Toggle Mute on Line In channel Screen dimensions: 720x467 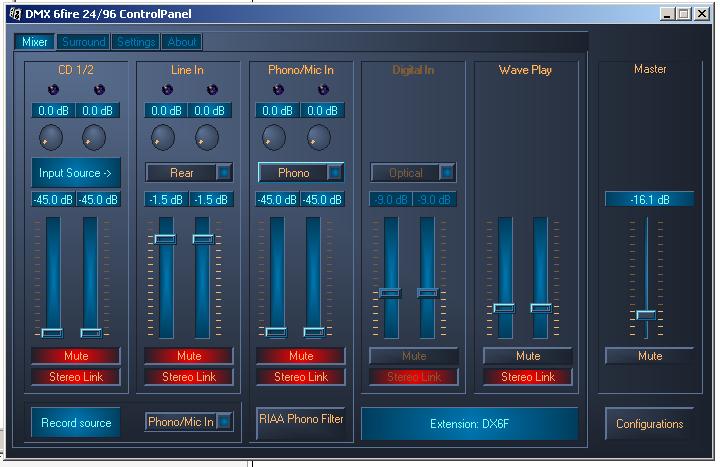pyautogui.click(x=189, y=356)
